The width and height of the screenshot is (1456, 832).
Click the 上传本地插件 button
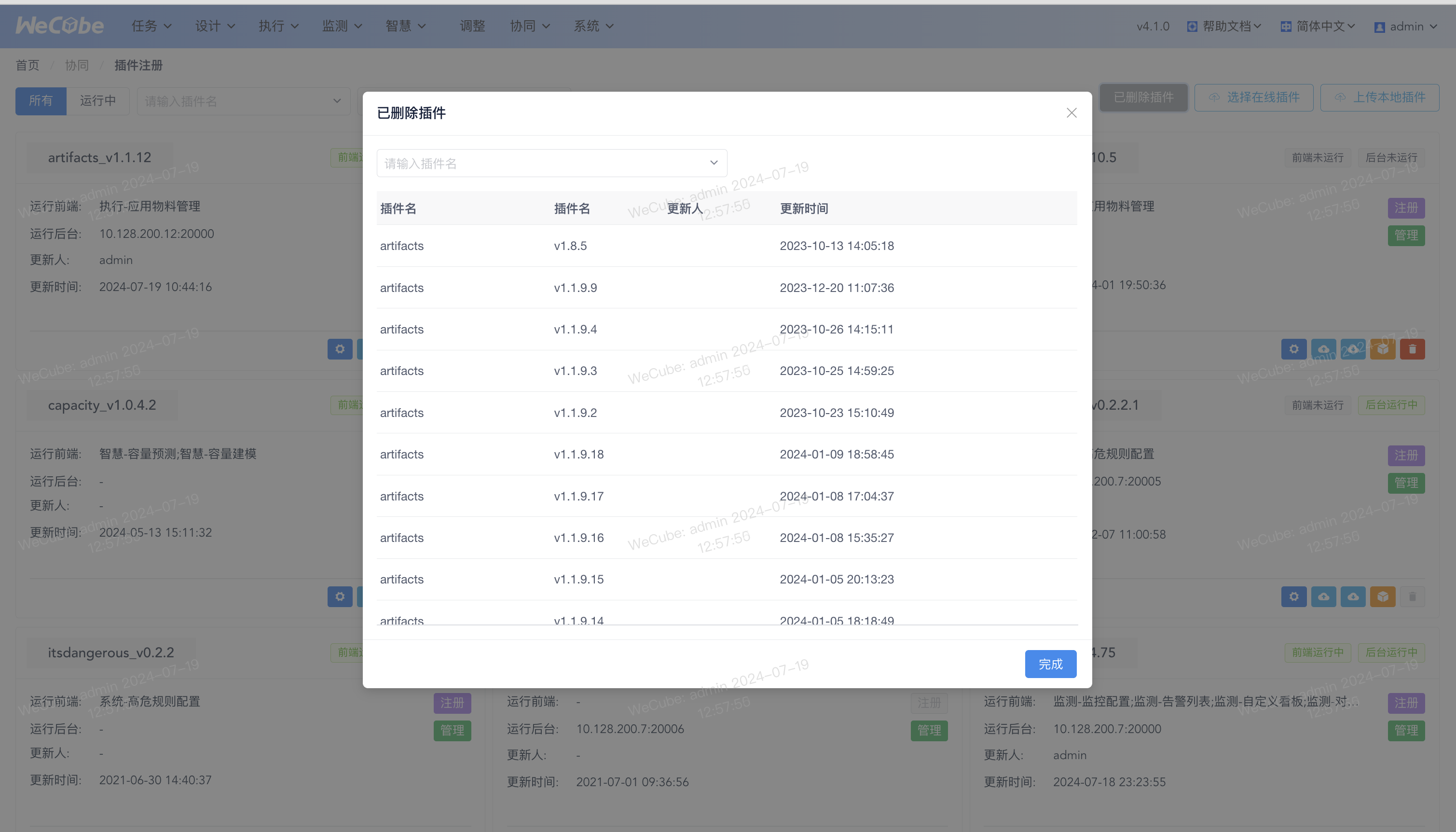click(1379, 97)
